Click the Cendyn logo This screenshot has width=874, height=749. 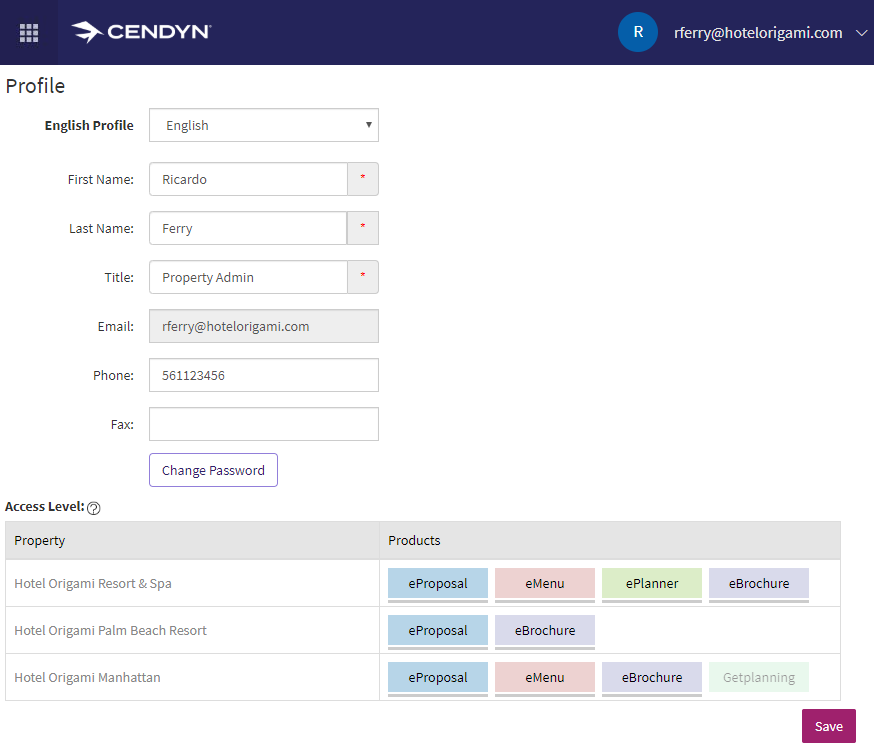[142, 32]
